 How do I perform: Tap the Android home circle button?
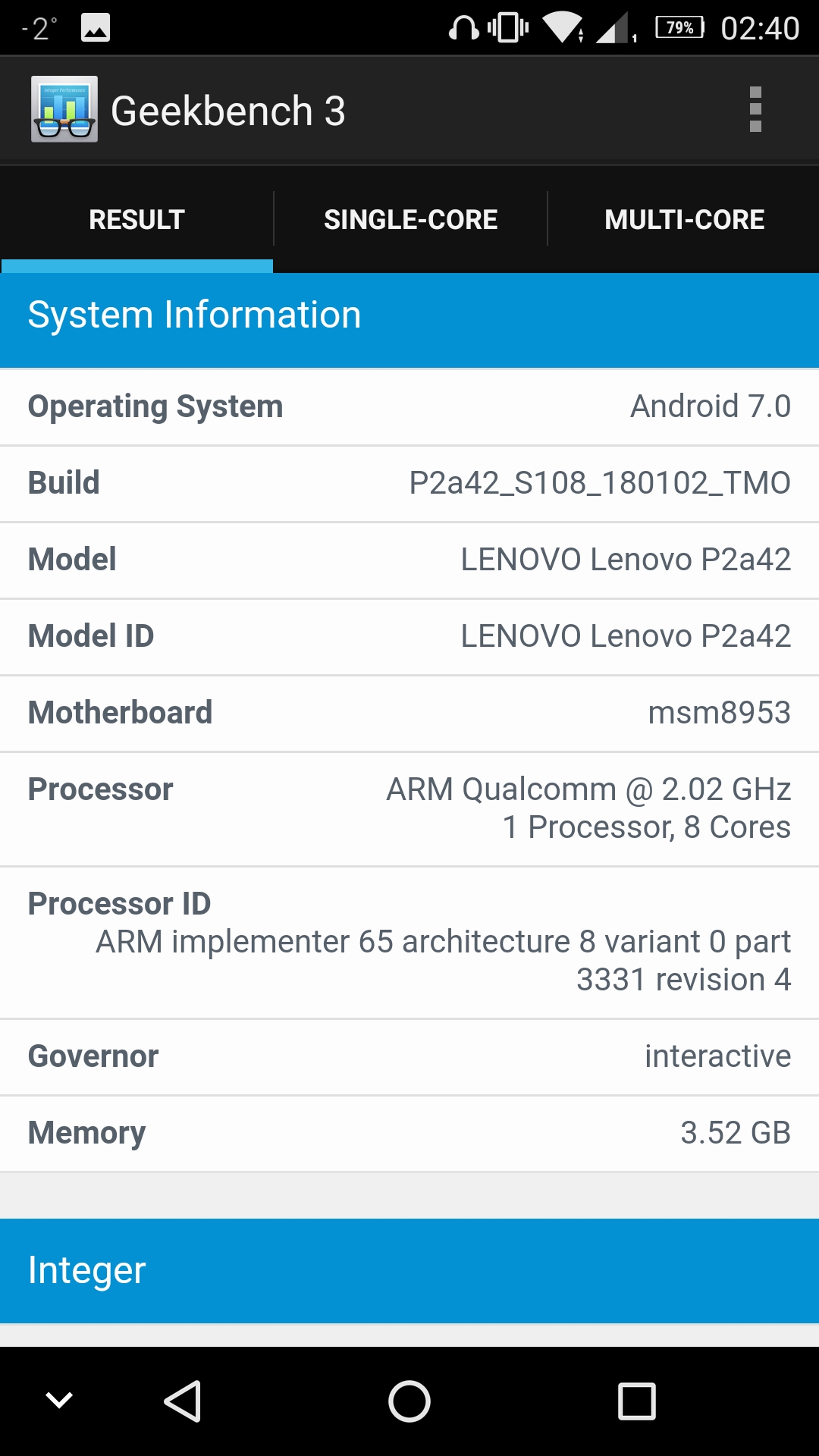point(409,1401)
